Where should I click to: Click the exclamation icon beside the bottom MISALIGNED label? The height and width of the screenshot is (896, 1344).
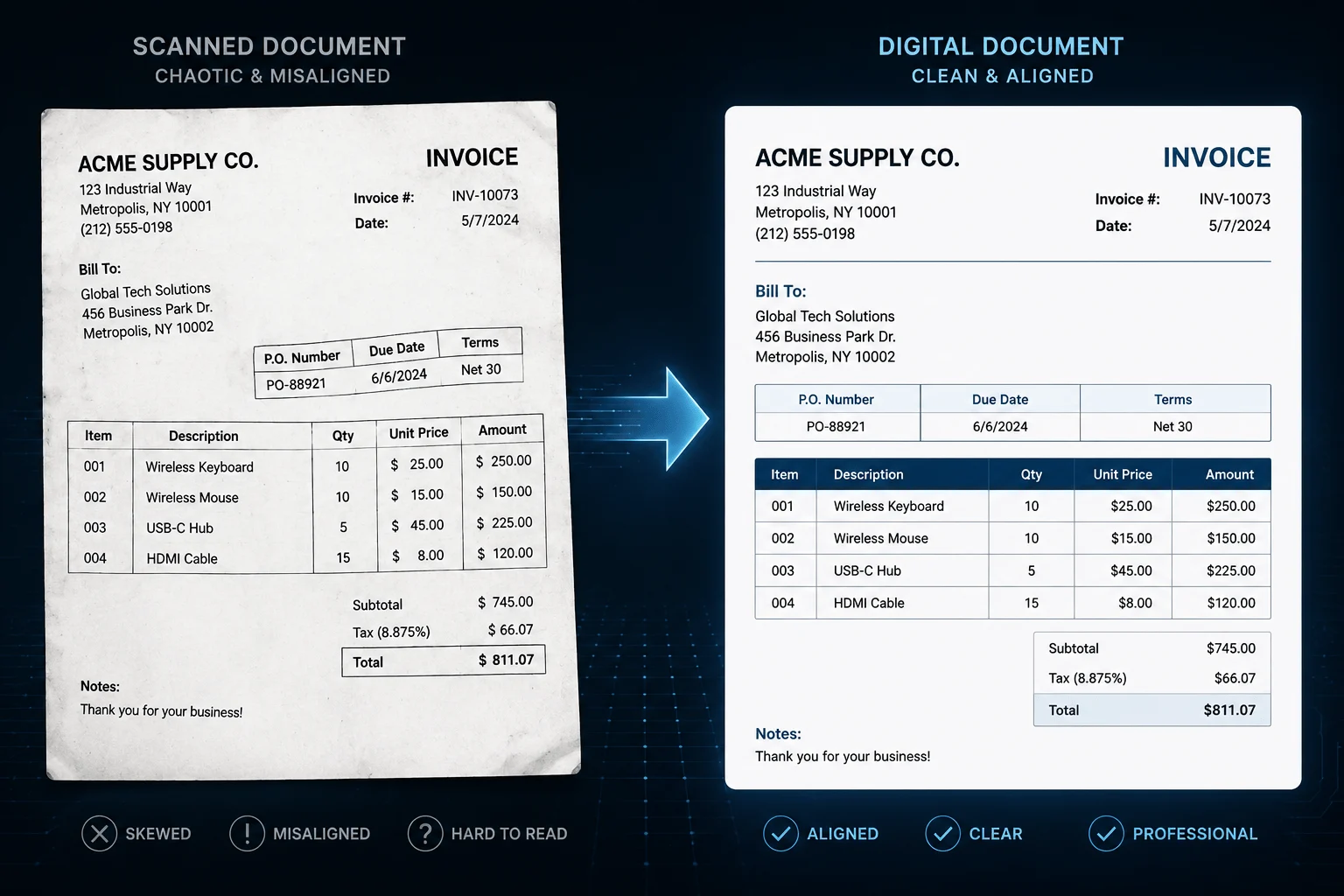pyautogui.click(x=248, y=834)
